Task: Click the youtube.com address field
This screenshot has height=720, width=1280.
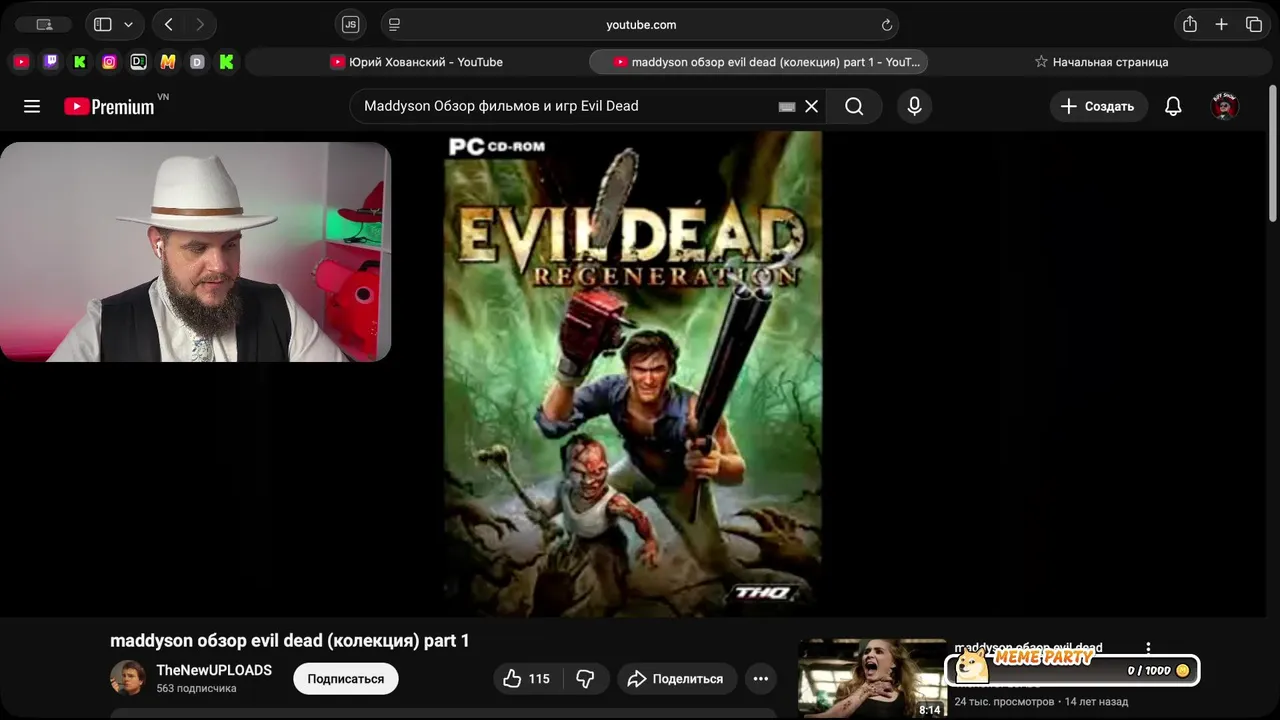Action: pos(640,25)
